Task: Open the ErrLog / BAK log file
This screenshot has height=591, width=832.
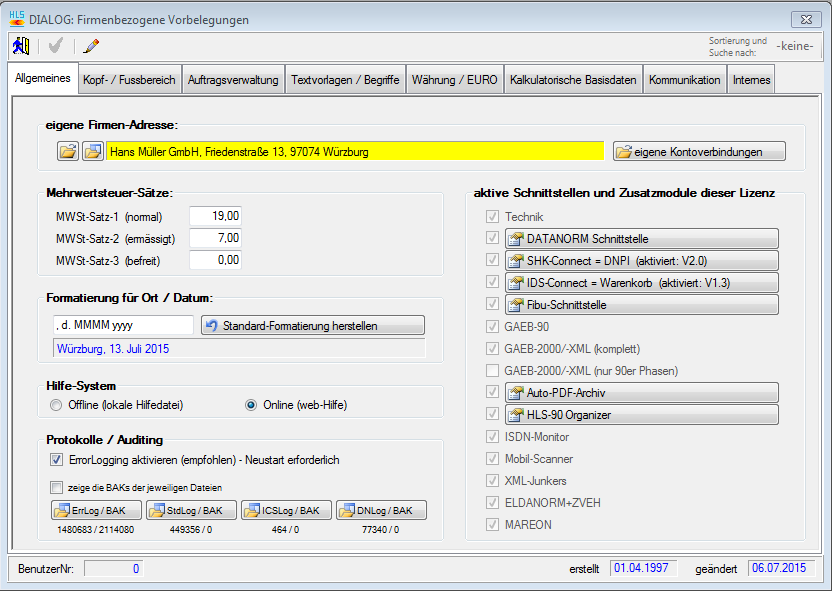Action: (x=91, y=511)
